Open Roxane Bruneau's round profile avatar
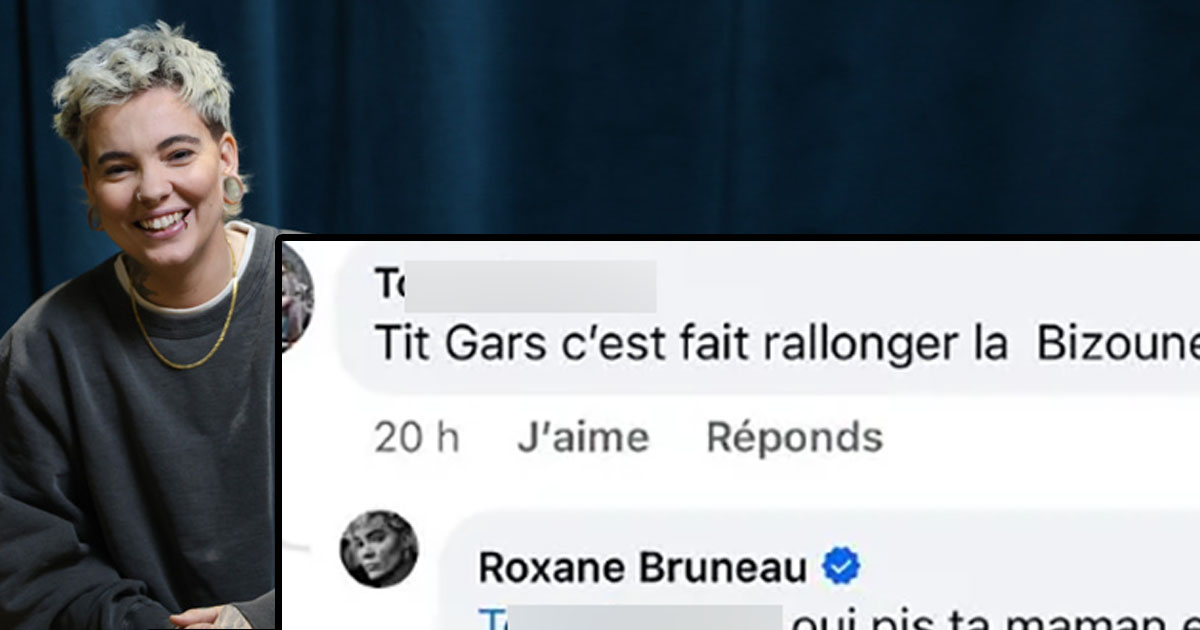Image resolution: width=1200 pixels, height=630 pixels. (x=379, y=549)
